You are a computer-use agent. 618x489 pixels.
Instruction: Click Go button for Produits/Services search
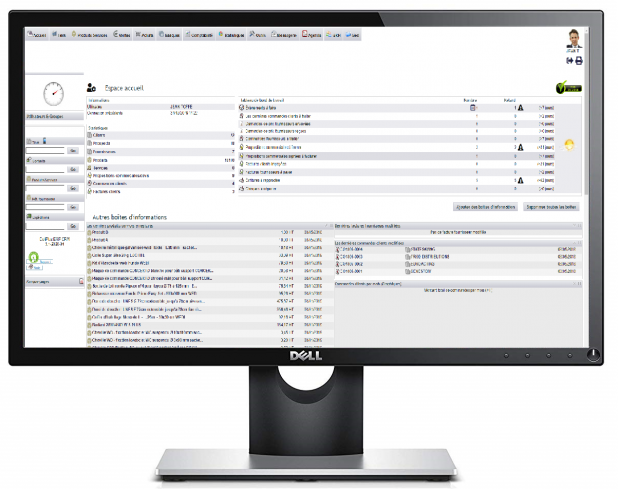(73, 188)
